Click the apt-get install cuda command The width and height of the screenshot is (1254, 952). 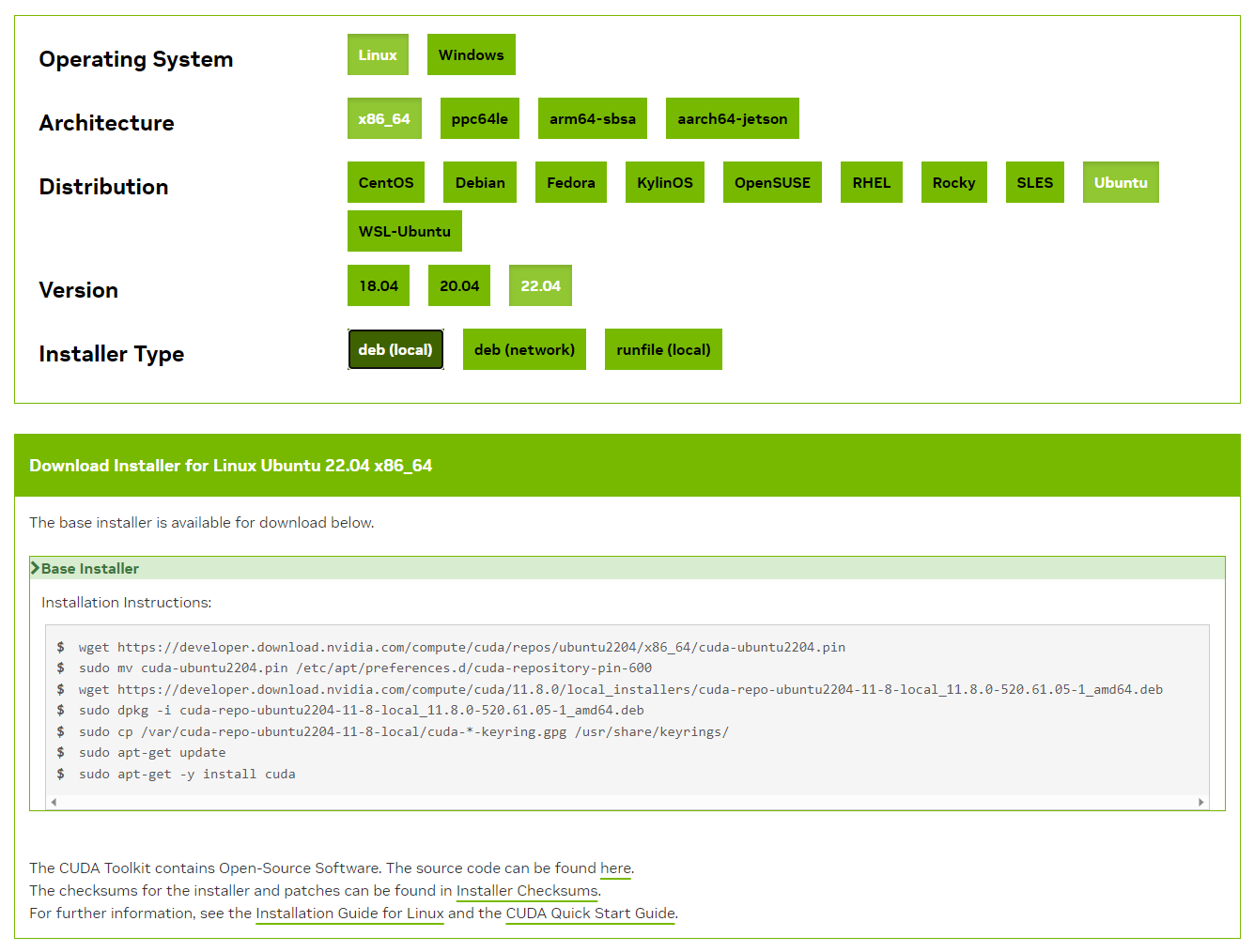(x=187, y=774)
